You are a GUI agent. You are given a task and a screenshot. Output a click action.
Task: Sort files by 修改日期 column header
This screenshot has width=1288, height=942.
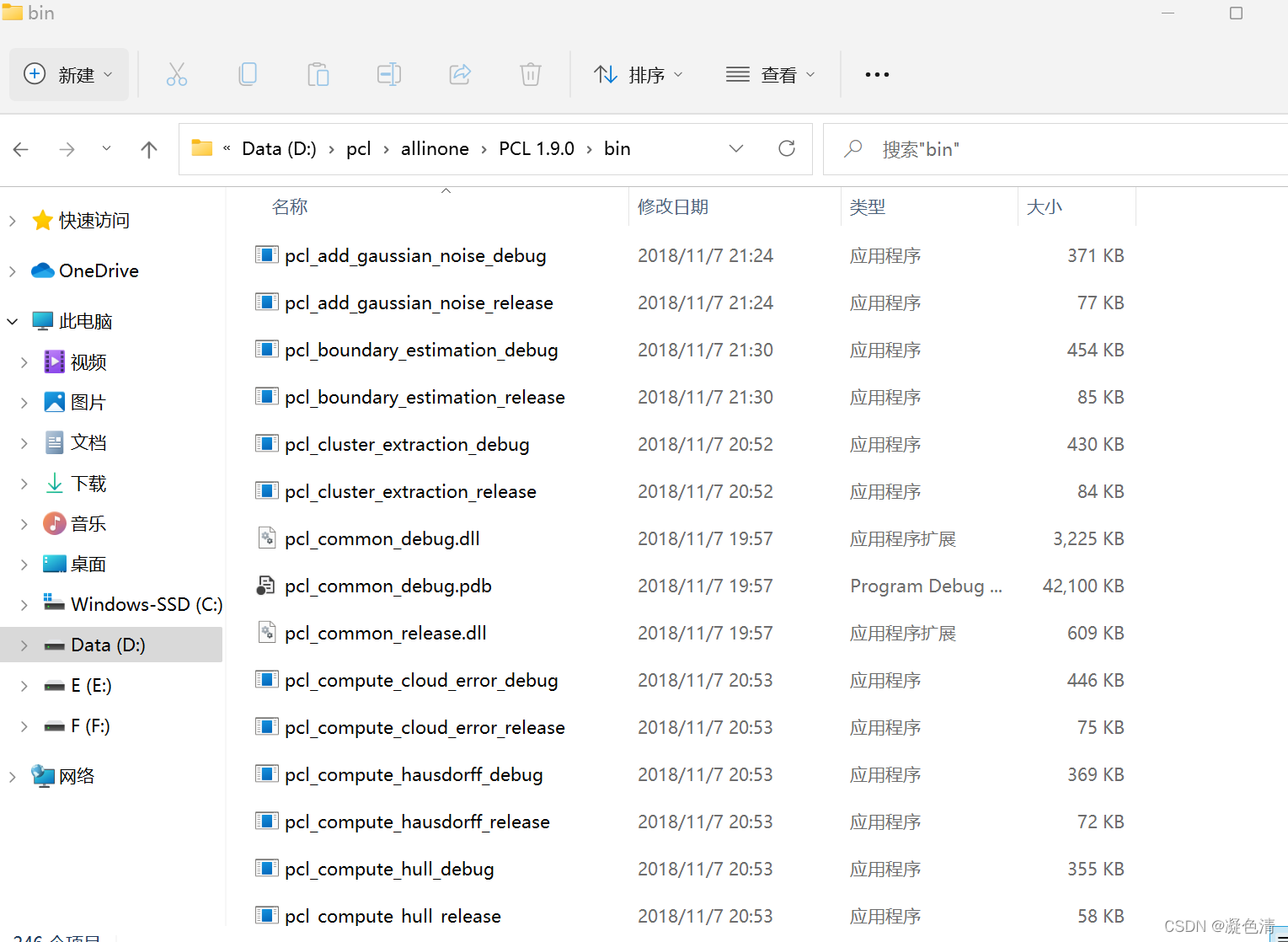pyautogui.click(x=672, y=206)
